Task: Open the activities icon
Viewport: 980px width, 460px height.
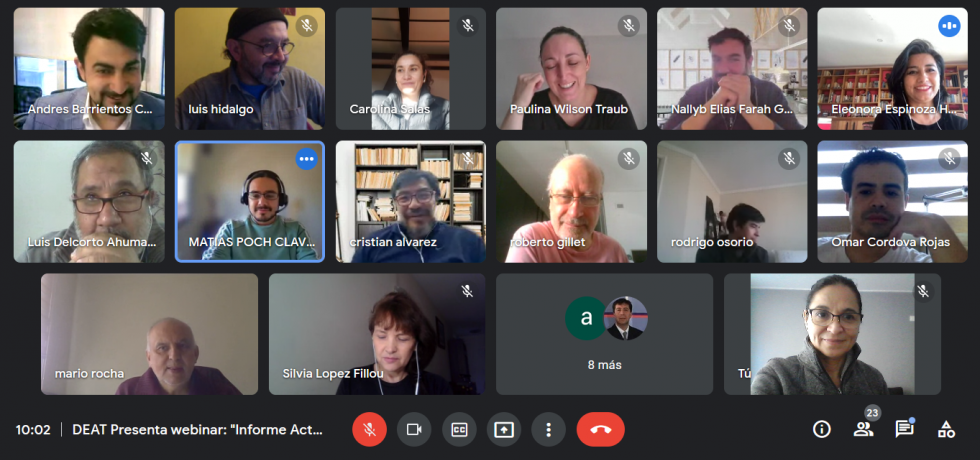Action: [x=946, y=429]
